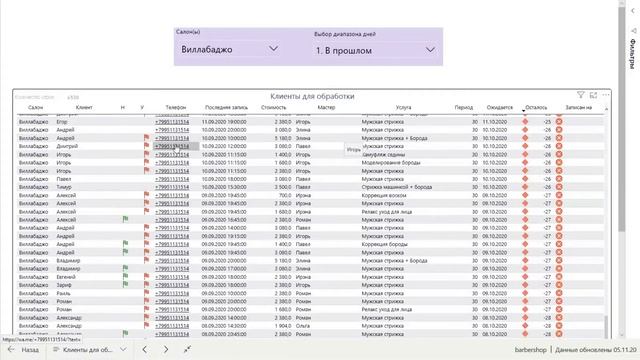
Task: Sort by the Салон column header
Action: [36, 107]
